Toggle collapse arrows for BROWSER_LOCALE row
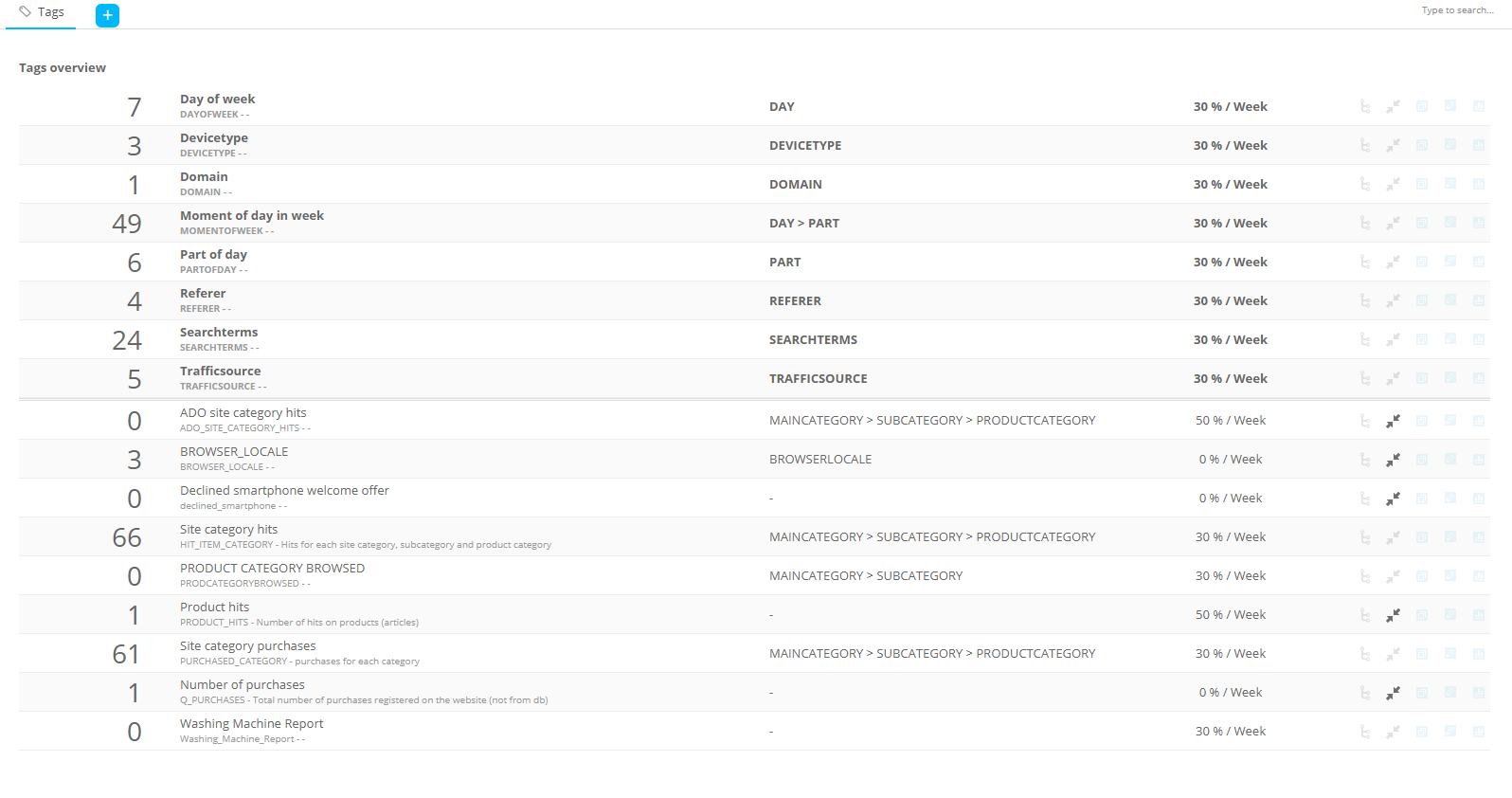This screenshot has width=1512, height=798. 1394,460
